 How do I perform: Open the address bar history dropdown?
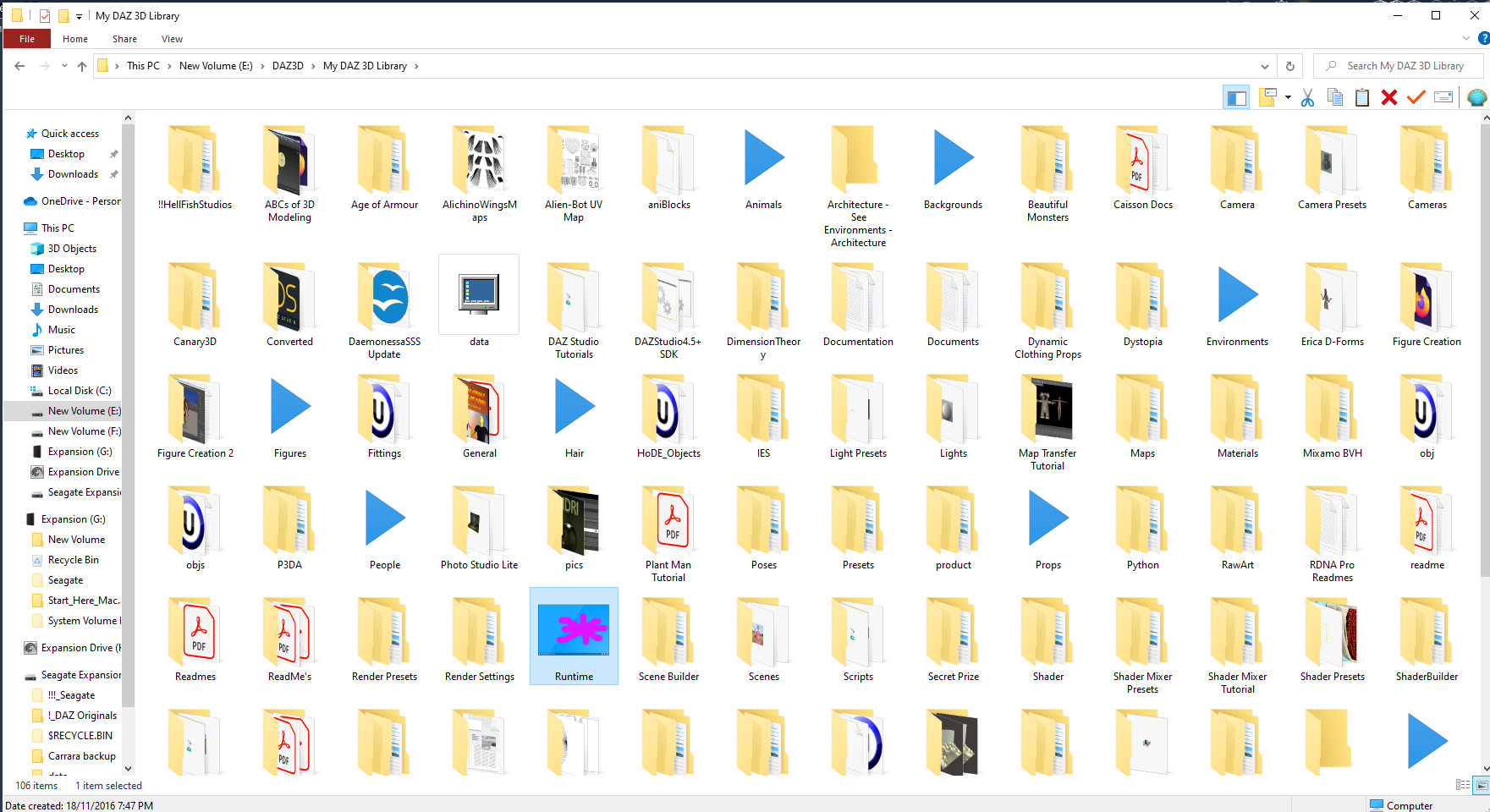[1265, 66]
